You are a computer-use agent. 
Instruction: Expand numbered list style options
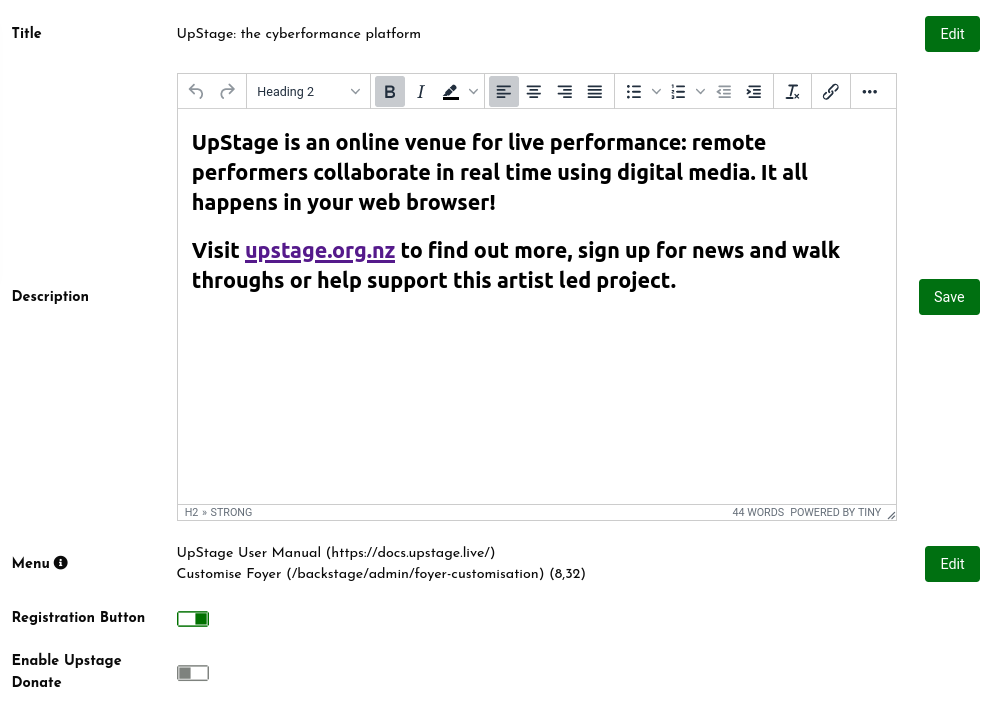click(x=701, y=92)
